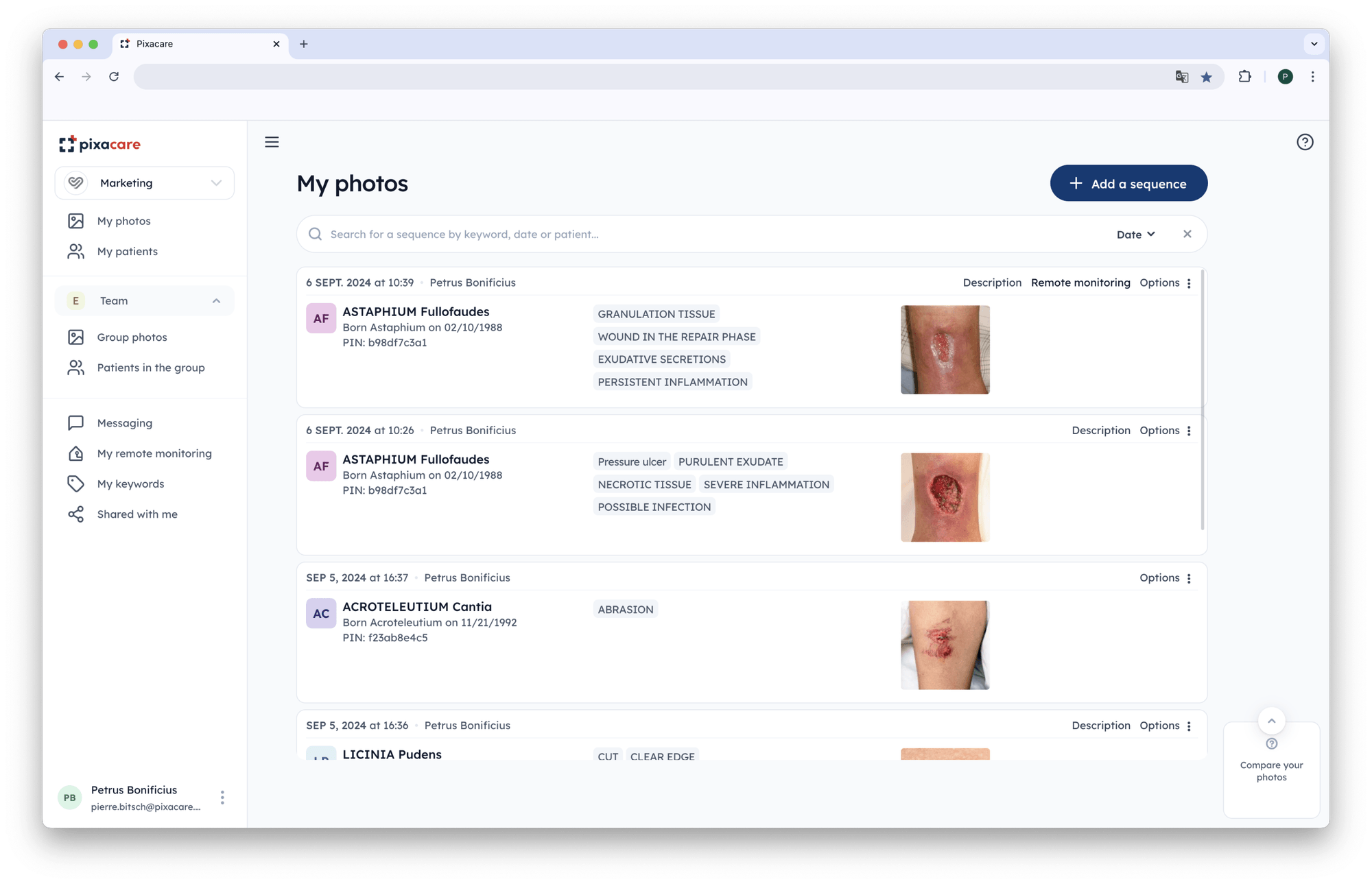This screenshot has width=1372, height=884.
Task: Select My patients in the sidebar
Action: tap(128, 251)
